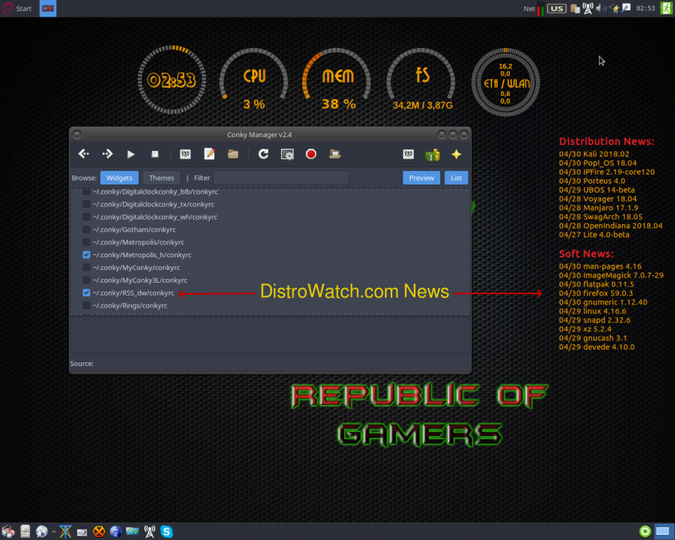Select ~/.conky/Gotham/conkyrc row text
Screen dimensions: 675x540
point(134,230)
